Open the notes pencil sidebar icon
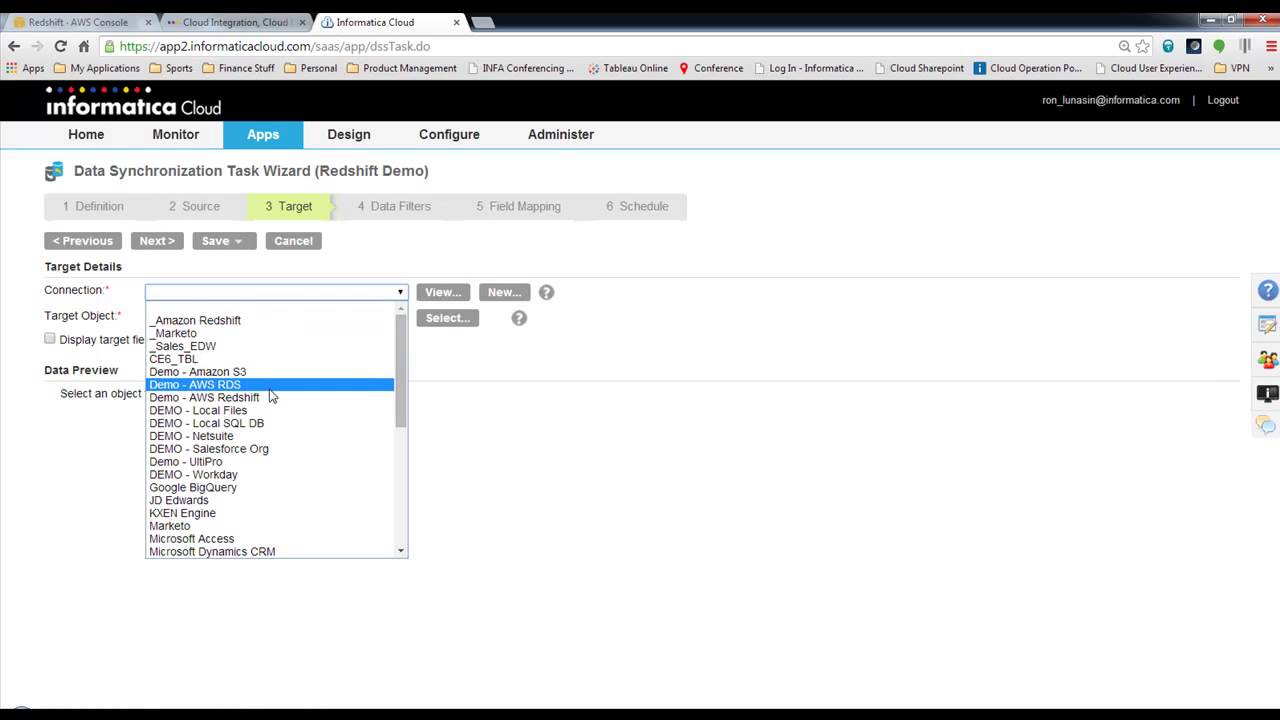 point(1267,325)
